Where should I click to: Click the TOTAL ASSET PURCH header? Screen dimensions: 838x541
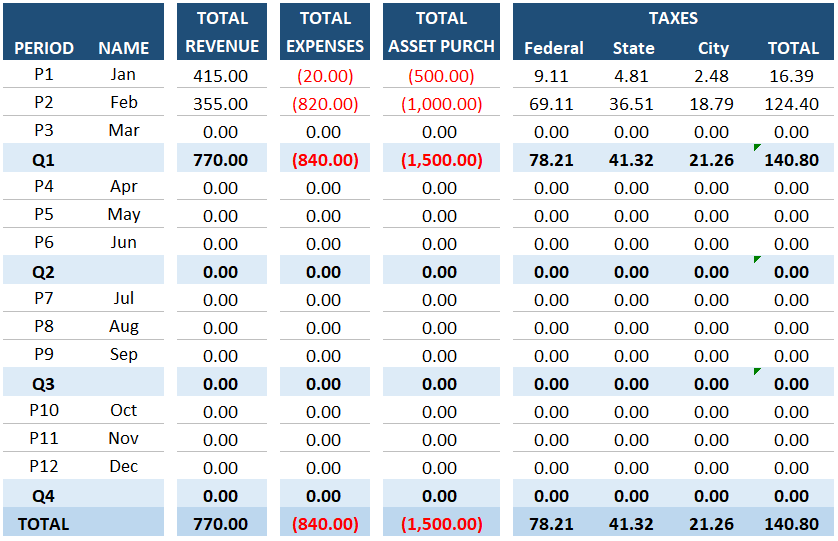pos(440,32)
